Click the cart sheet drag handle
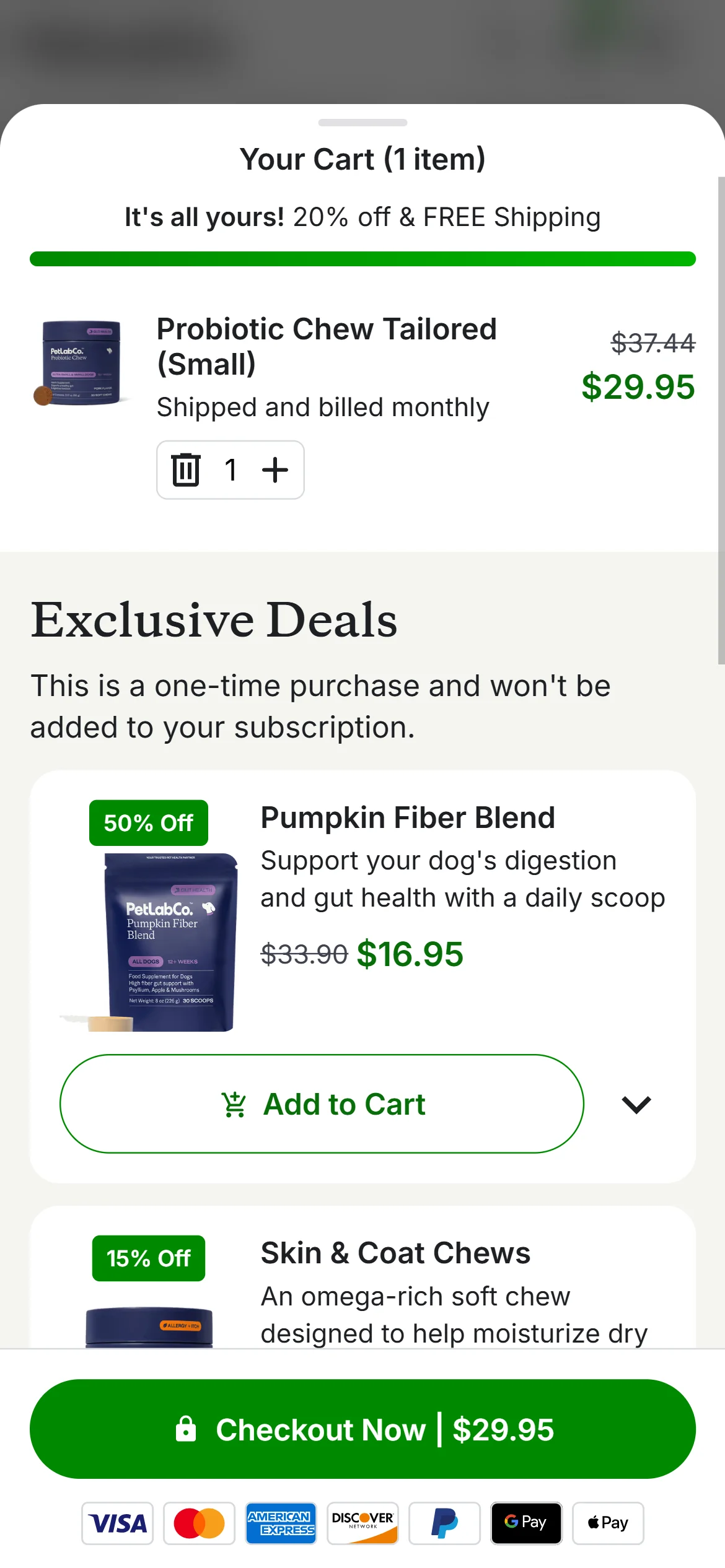725x1568 pixels. pos(362,123)
